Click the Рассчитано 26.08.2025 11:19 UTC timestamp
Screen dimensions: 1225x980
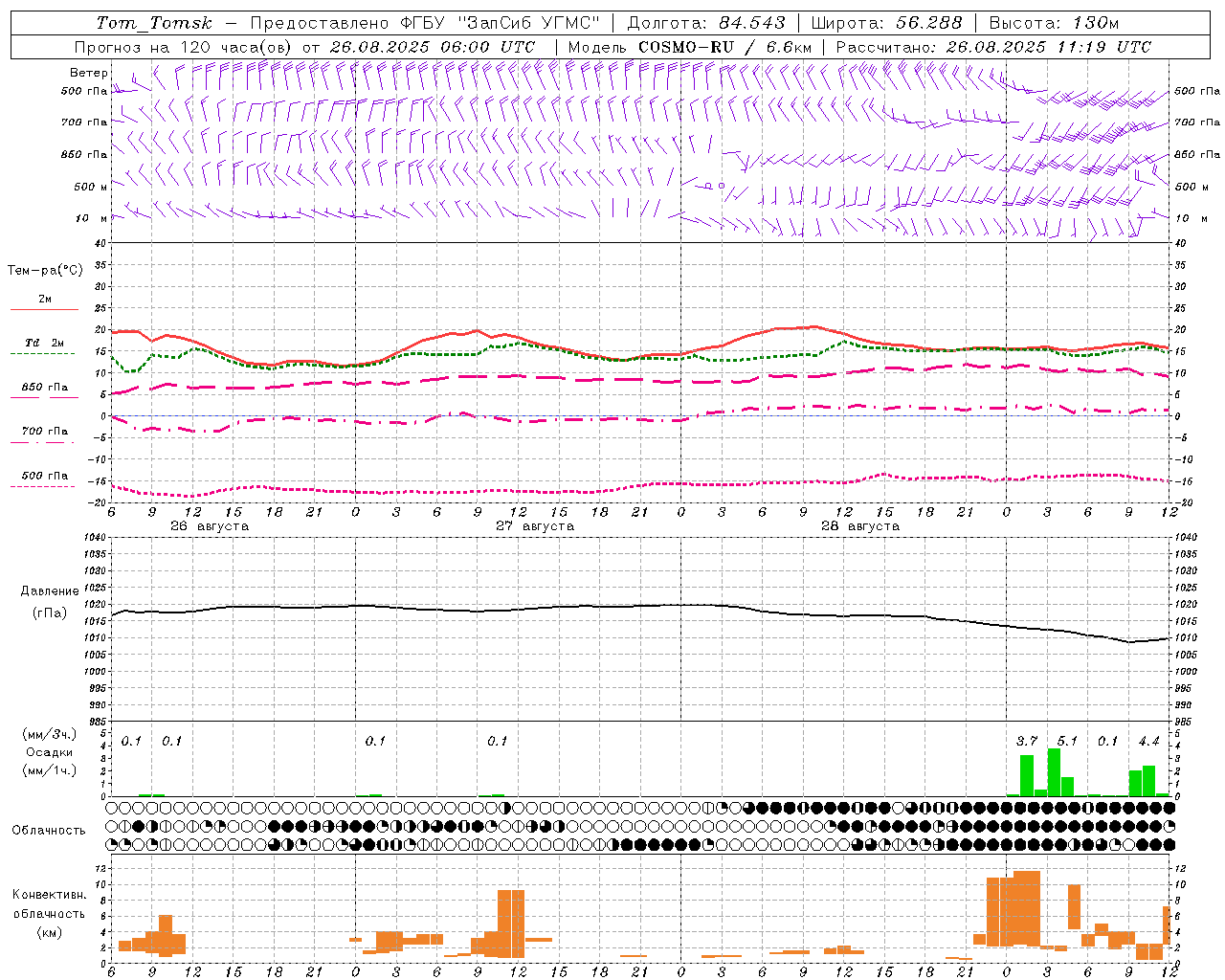click(x=993, y=47)
